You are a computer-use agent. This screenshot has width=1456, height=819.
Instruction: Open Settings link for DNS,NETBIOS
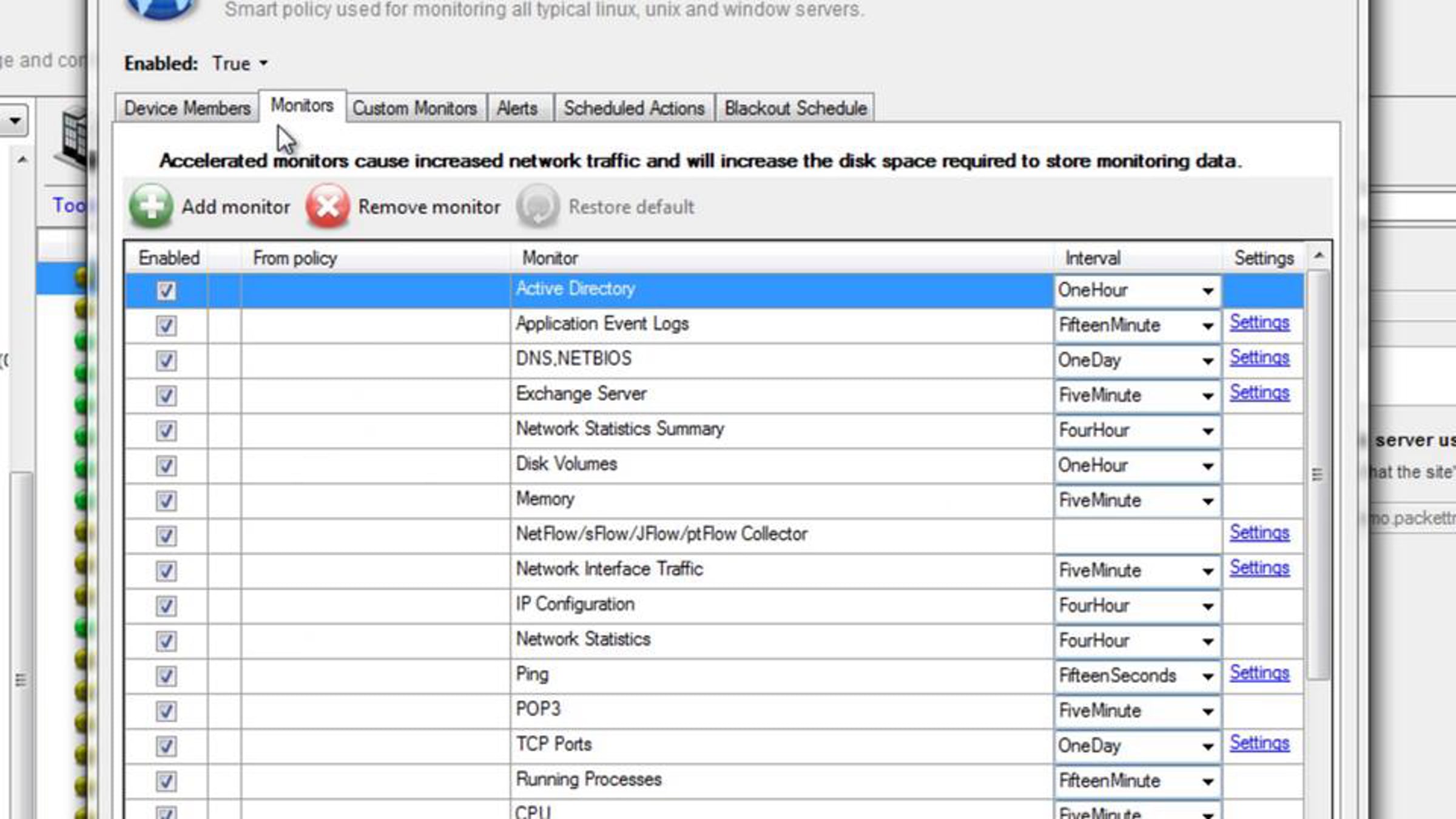1259,358
